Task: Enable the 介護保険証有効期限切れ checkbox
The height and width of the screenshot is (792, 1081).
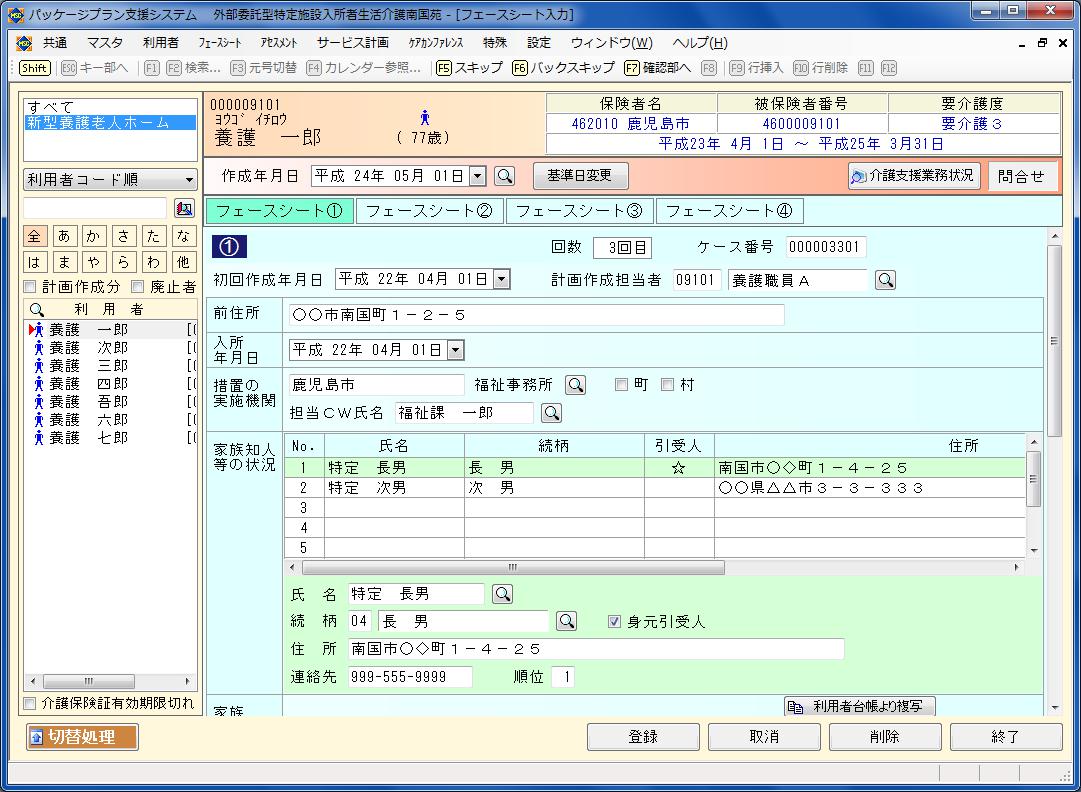Action: tap(30, 704)
